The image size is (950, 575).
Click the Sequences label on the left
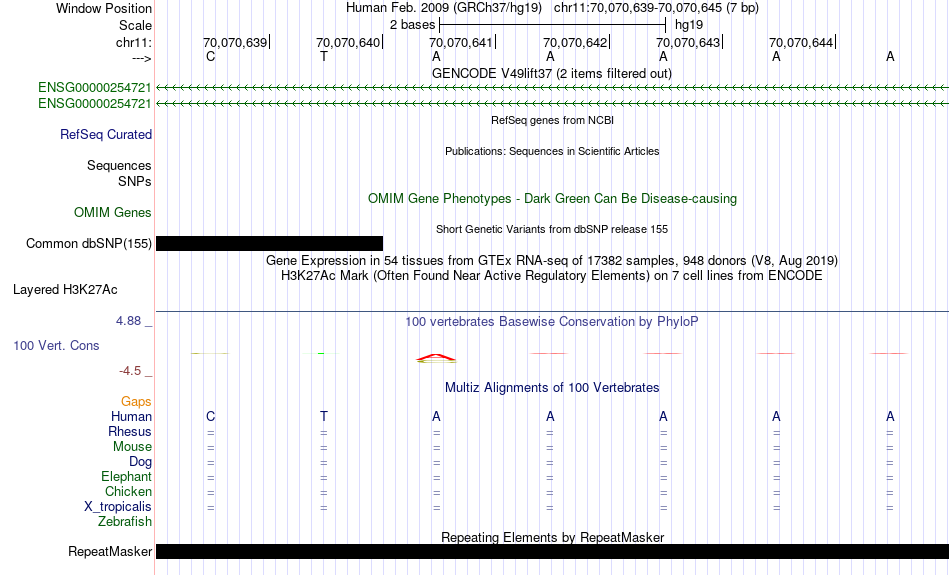pyautogui.click(x=119, y=165)
